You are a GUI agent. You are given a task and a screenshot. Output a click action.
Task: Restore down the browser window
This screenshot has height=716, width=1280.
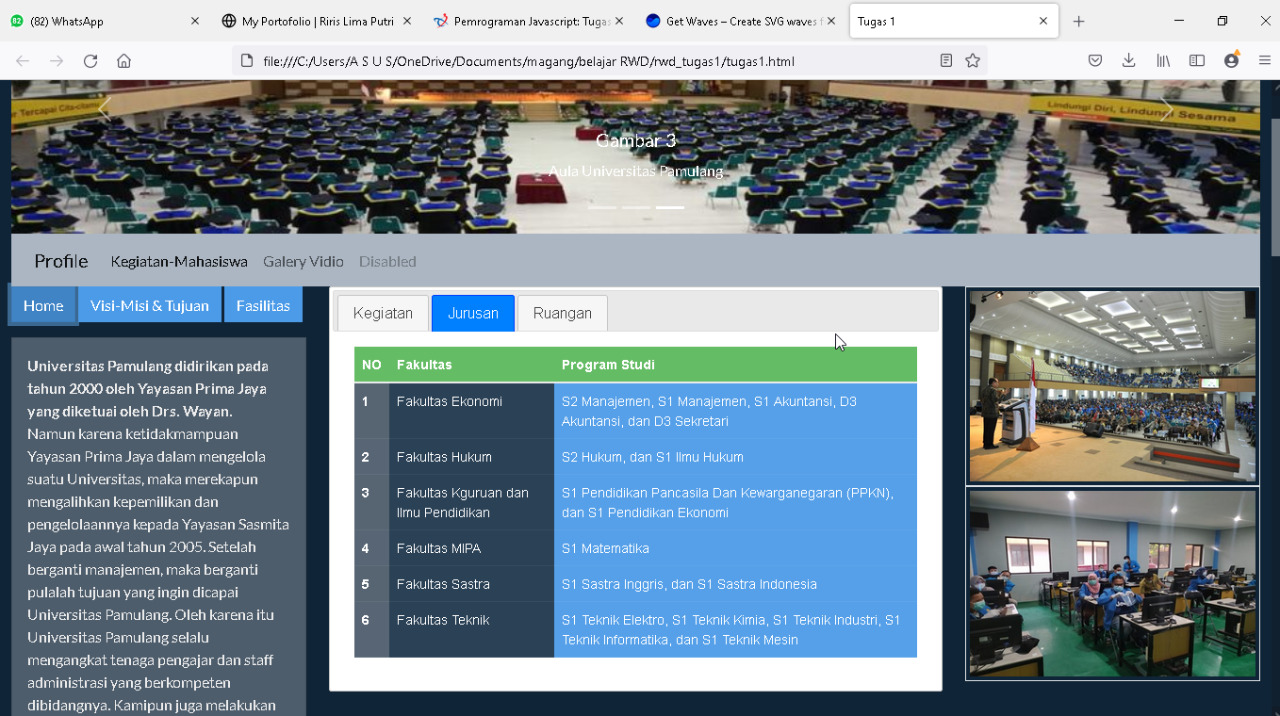tap(1222, 21)
